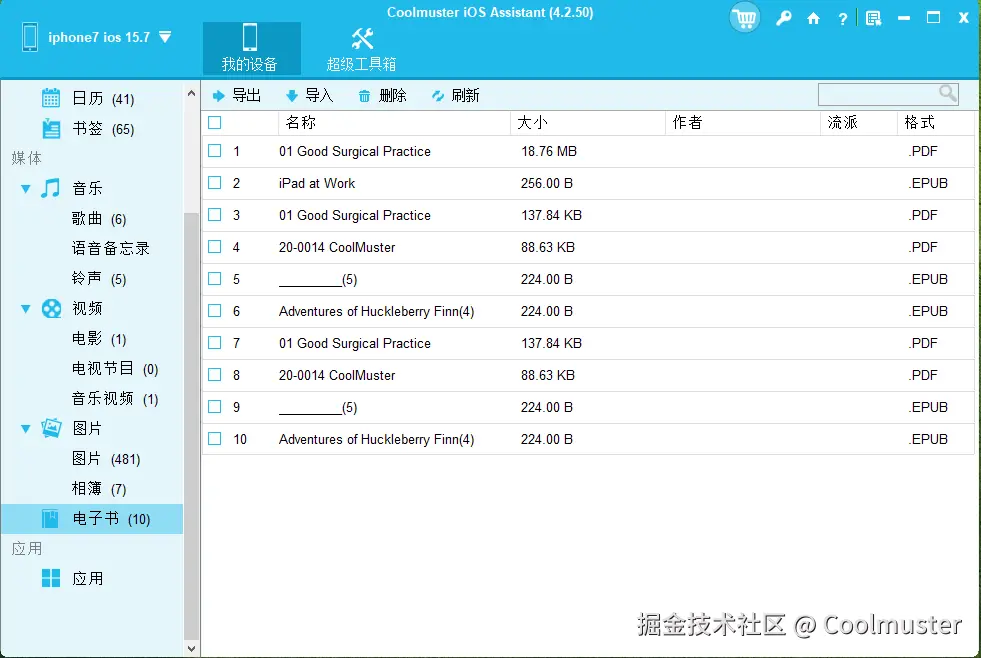Select 电子书 (10) category
This screenshot has height=658, width=981.
coord(93,519)
